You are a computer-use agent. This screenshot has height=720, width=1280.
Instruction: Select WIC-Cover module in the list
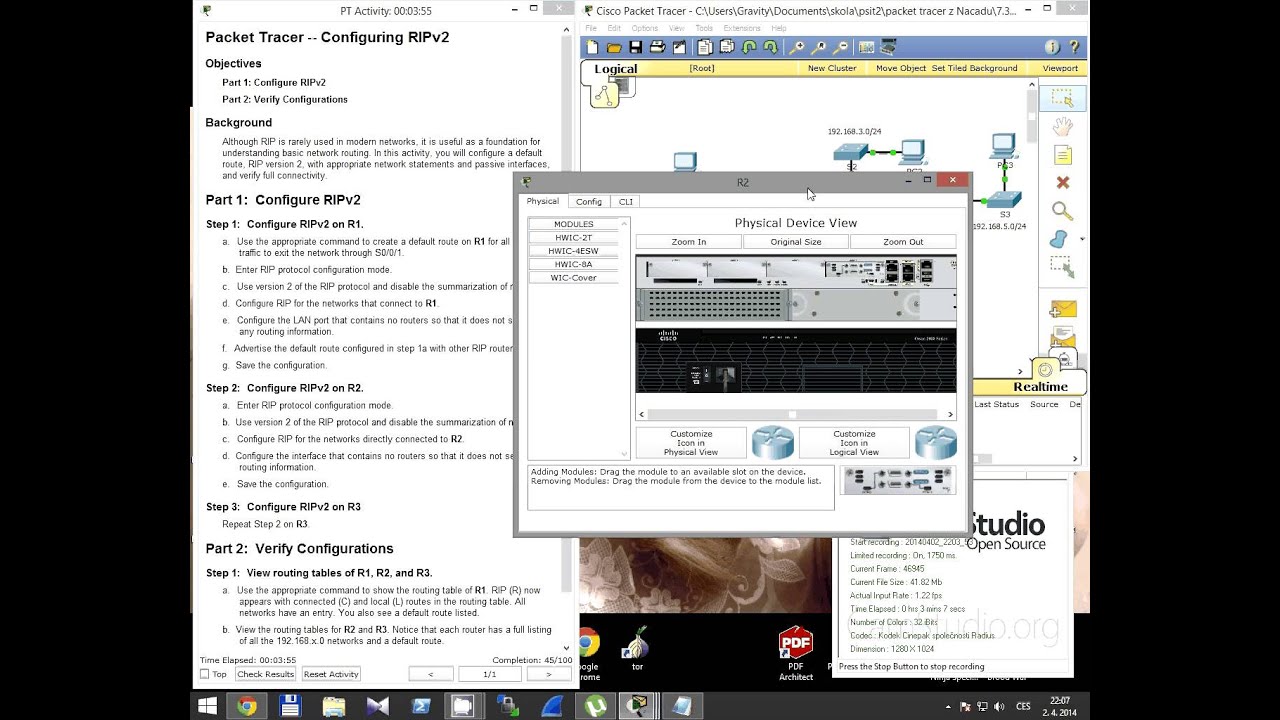click(573, 278)
